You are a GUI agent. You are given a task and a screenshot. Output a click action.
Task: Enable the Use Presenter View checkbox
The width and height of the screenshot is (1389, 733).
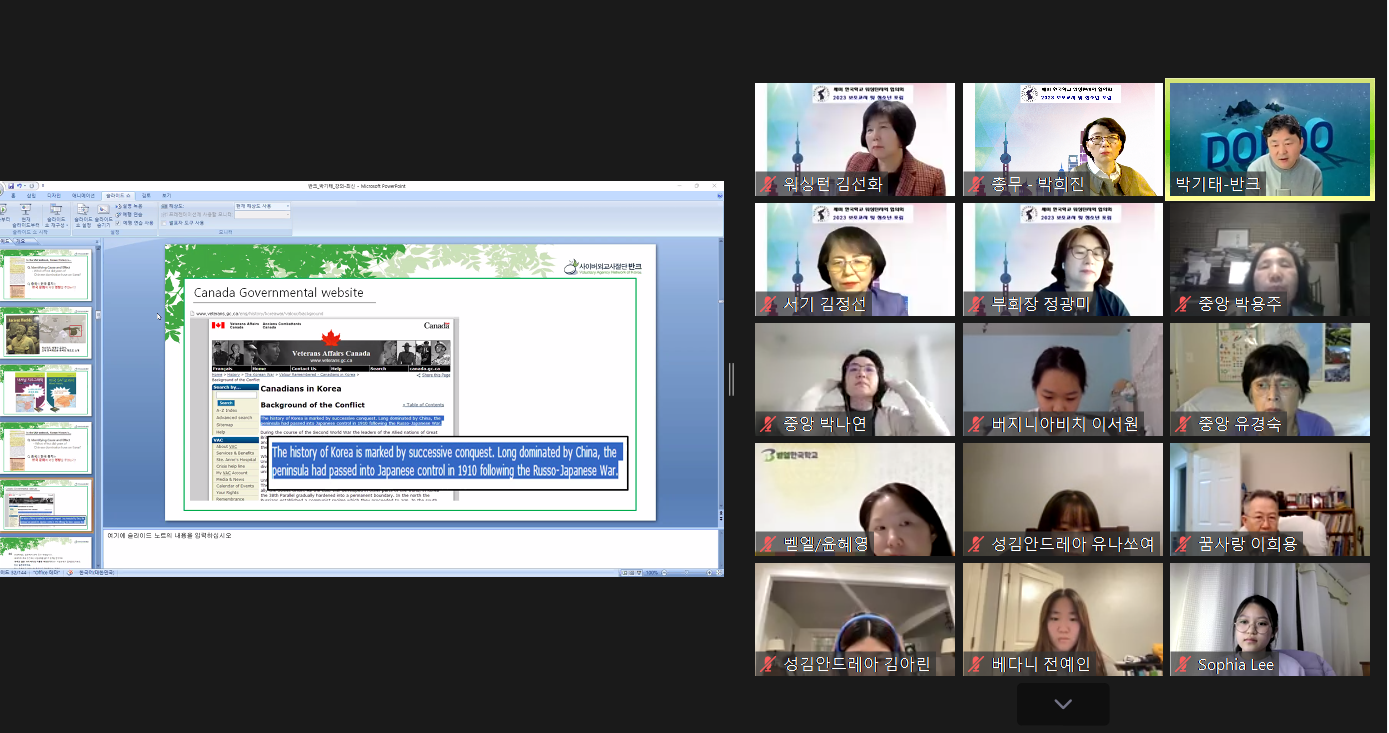pos(164,223)
